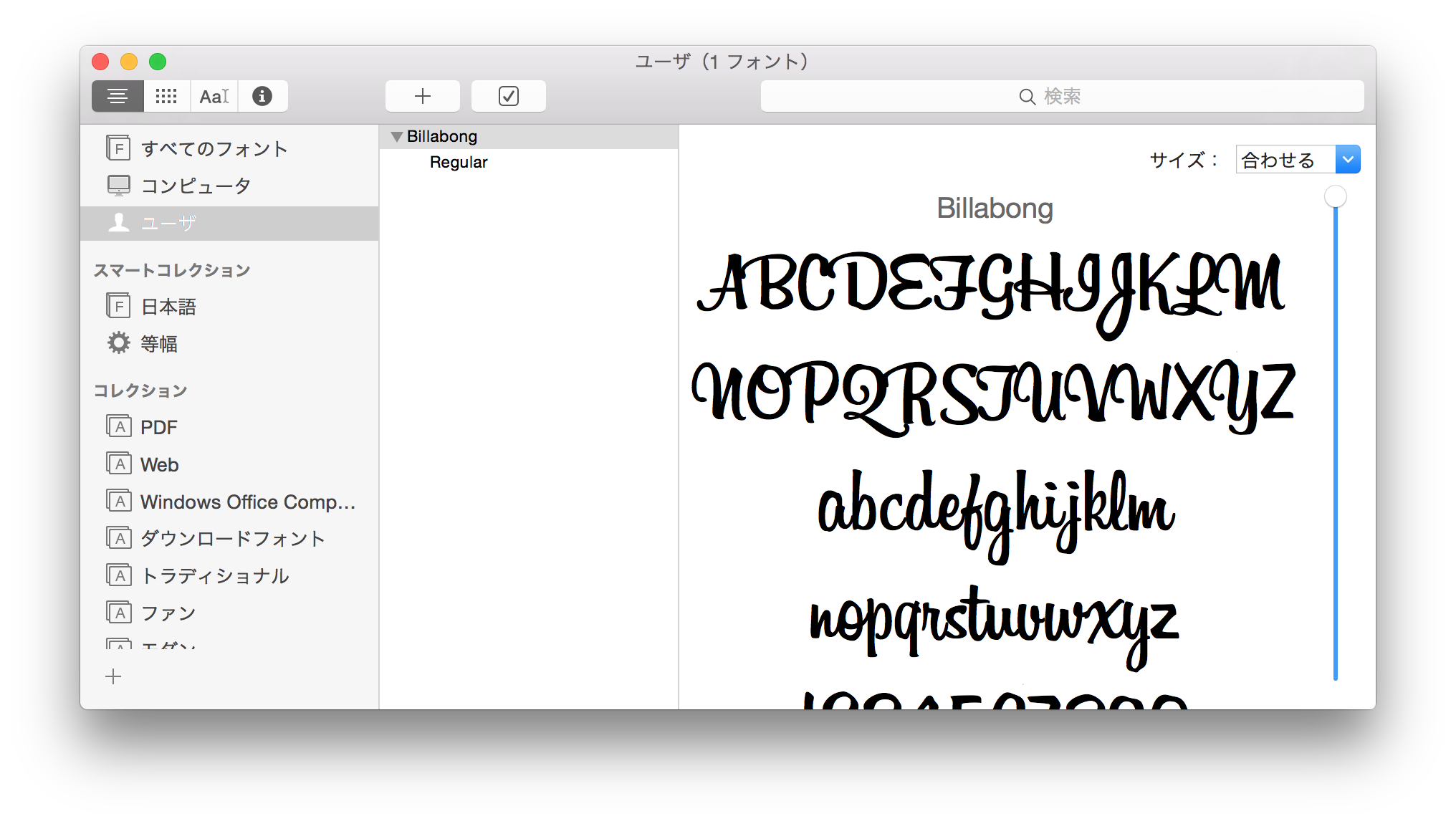
Task: Click the search field icon
Action: coord(1025,96)
